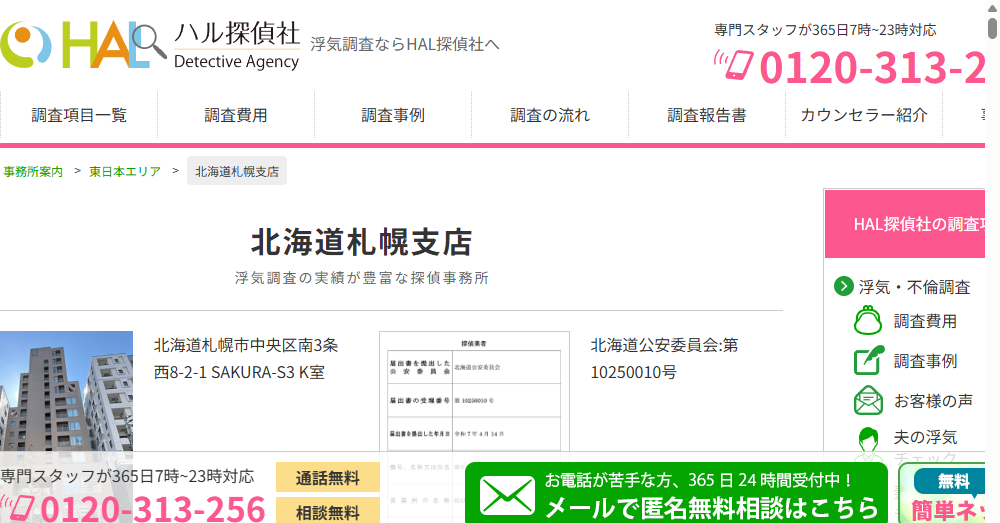Viewport: 1000px width, 523px height.
Task: Click the man silhouette icon beside 夫の浮気
Action: (868, 438)
